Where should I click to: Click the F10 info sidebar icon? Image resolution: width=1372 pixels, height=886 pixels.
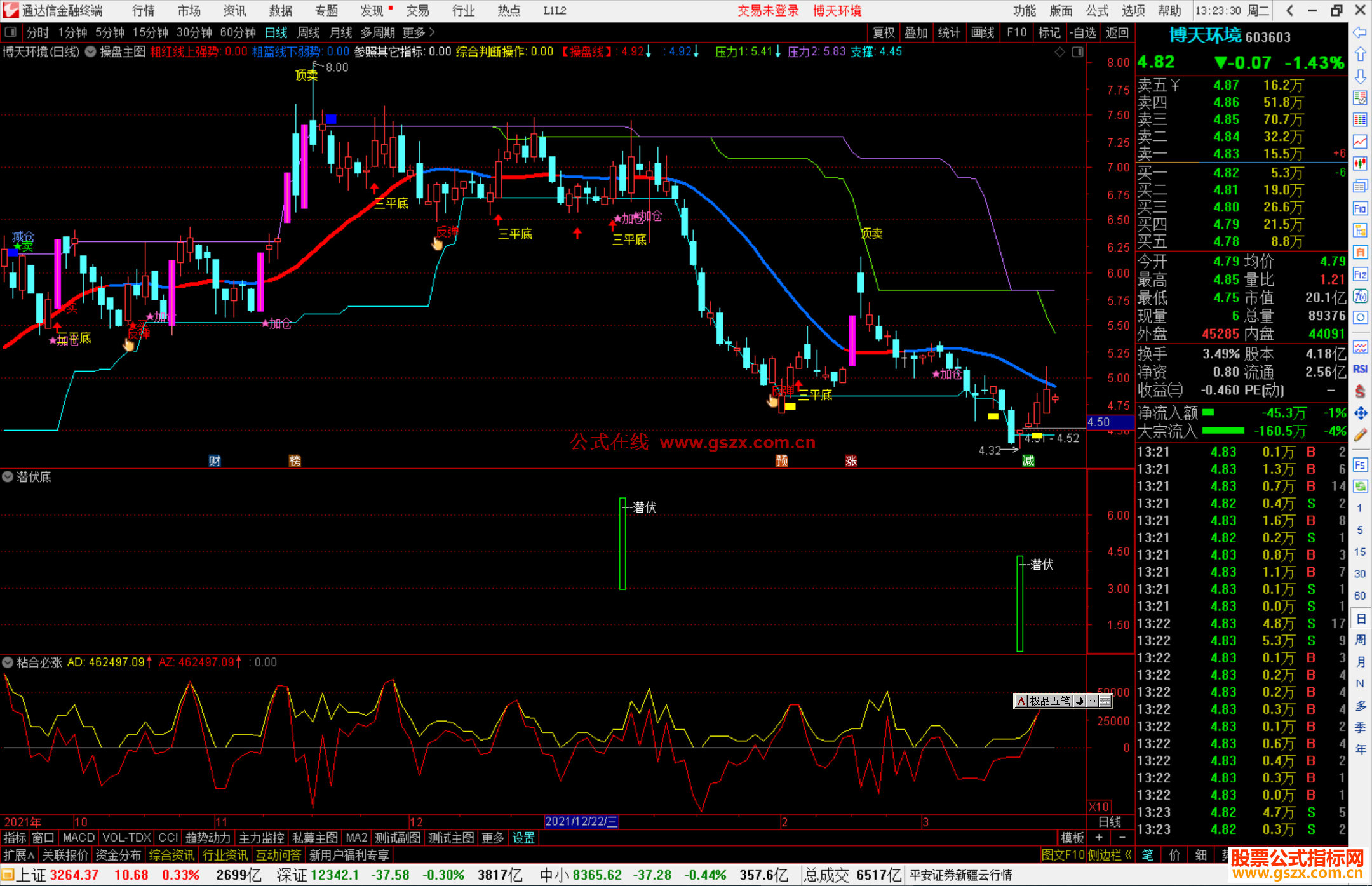pos(1360,208)
